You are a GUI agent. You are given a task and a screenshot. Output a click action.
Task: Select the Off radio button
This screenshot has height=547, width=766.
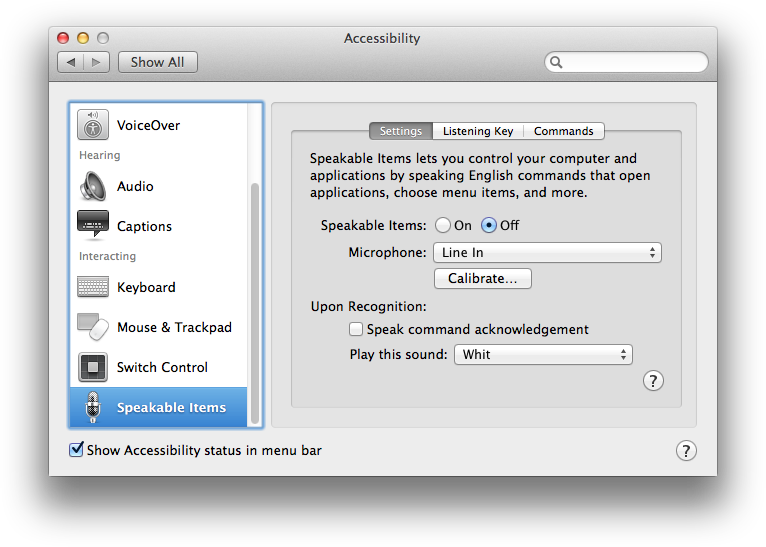[x=489, y=225]
